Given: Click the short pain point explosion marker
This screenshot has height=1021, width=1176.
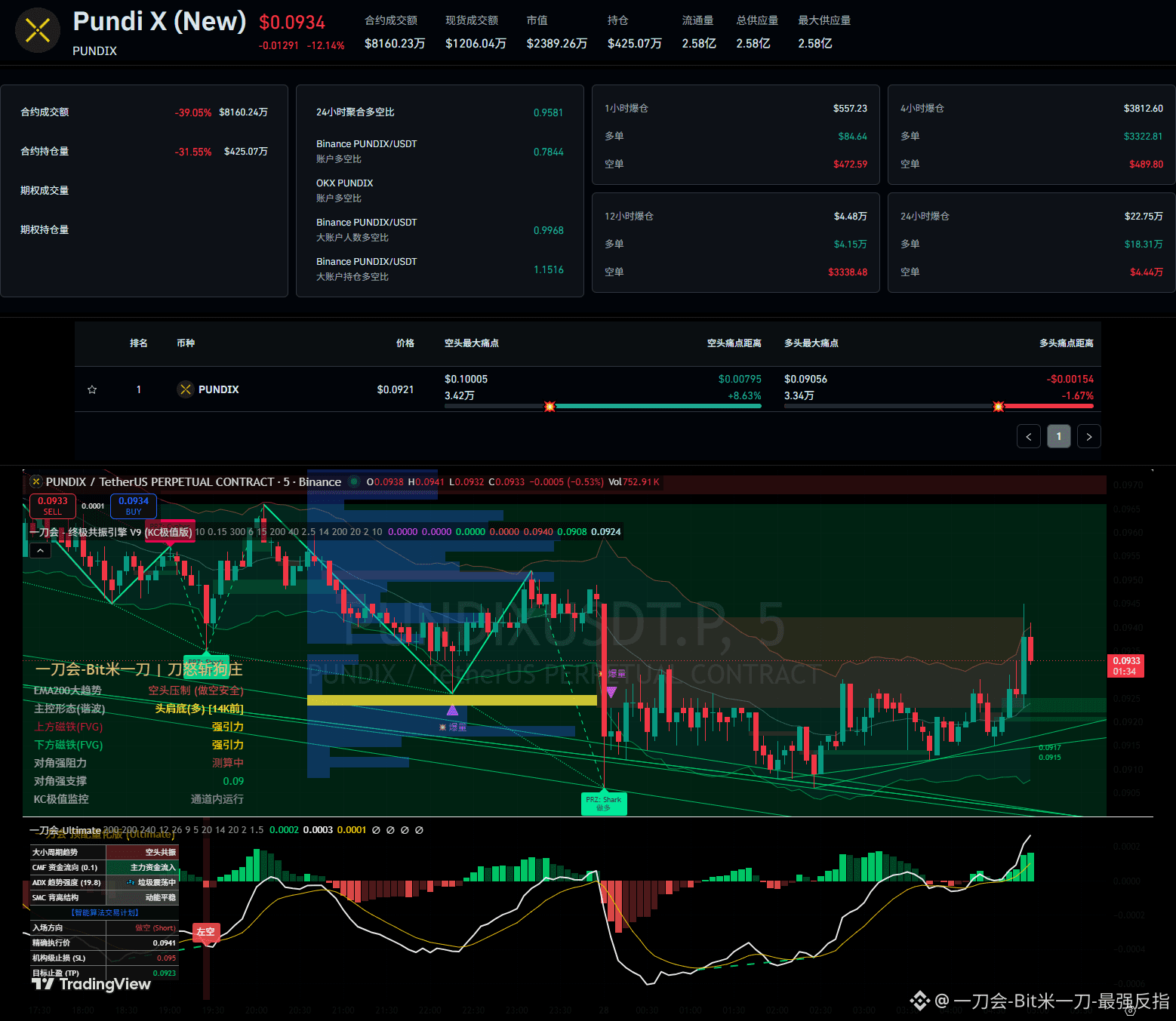Looking at the screenshot, I should pyautogui.click(x=550, y=407).
